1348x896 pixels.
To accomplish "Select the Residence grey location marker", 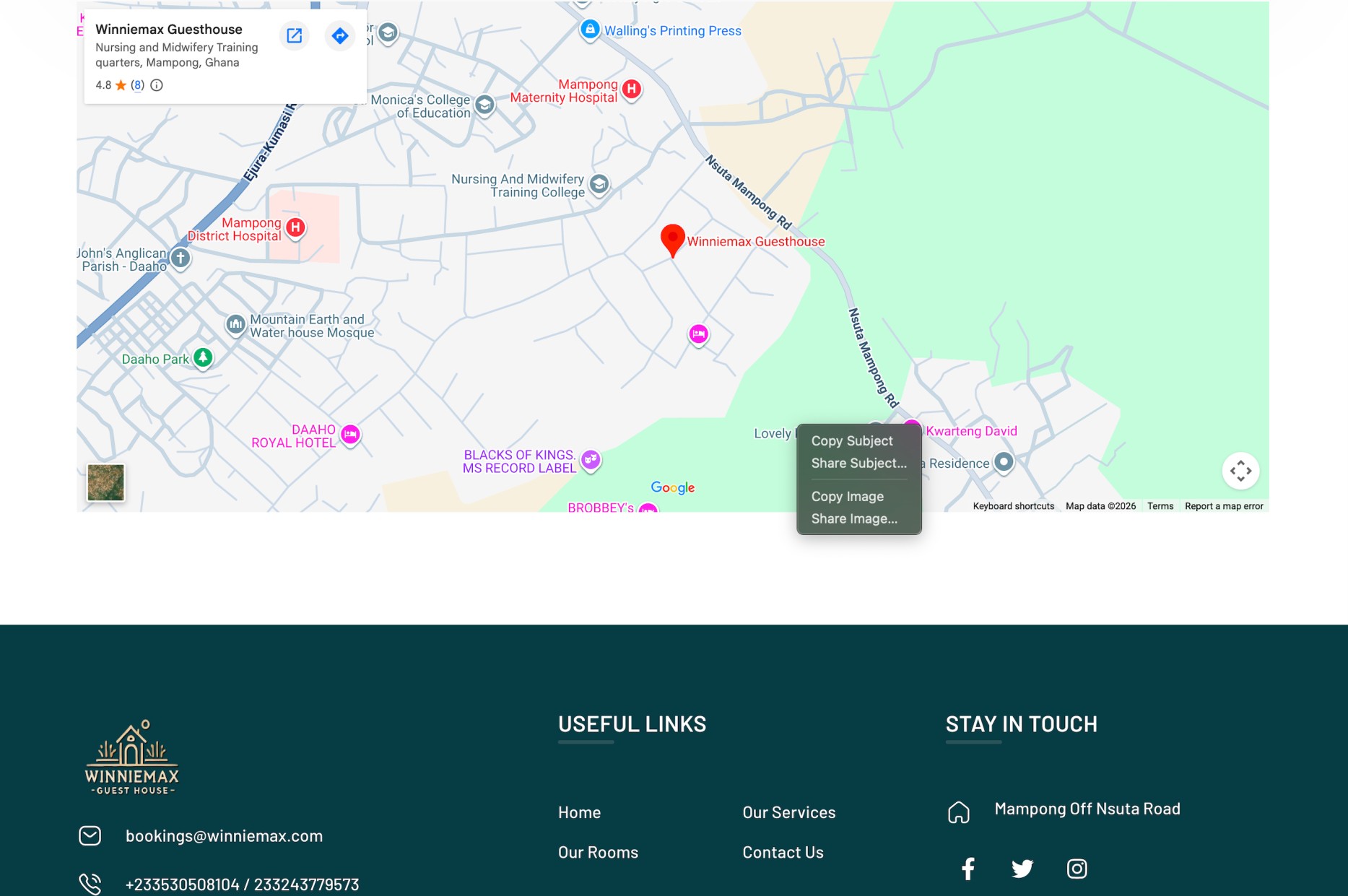I will pos(1004,462).
